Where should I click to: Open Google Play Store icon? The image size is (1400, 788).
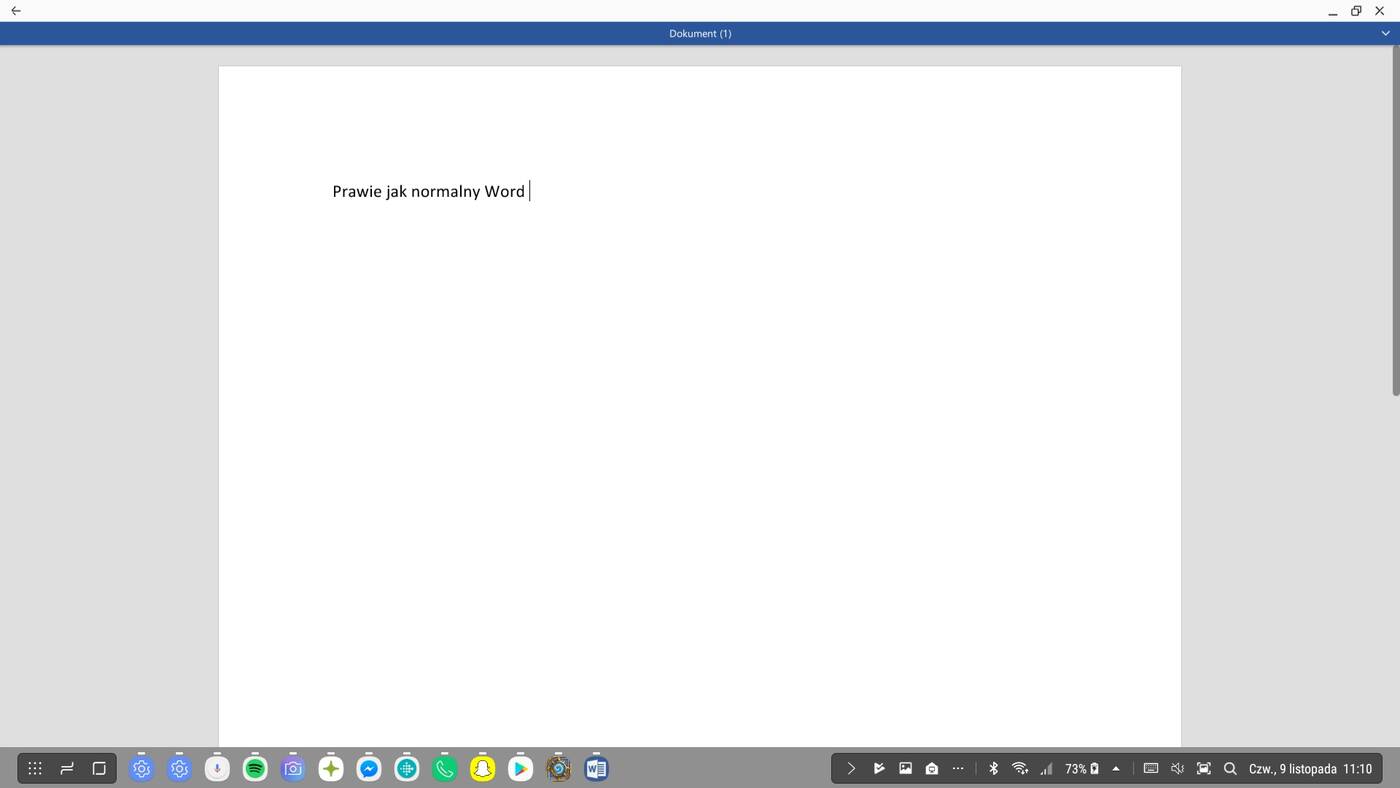[x=520, y=769]
